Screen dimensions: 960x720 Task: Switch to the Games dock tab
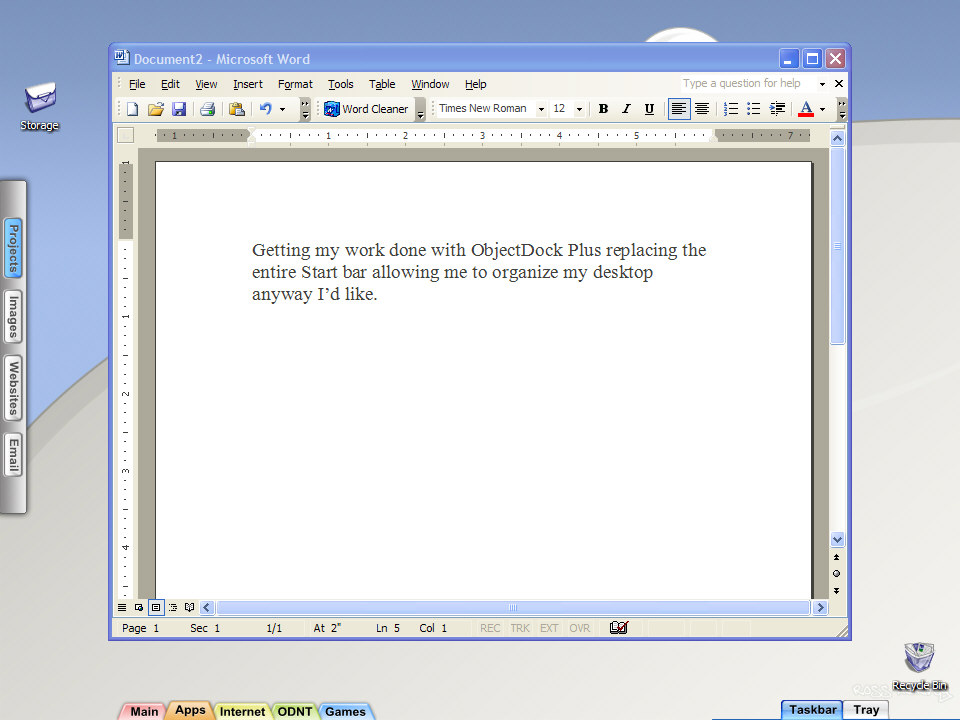tap(345, 711)
